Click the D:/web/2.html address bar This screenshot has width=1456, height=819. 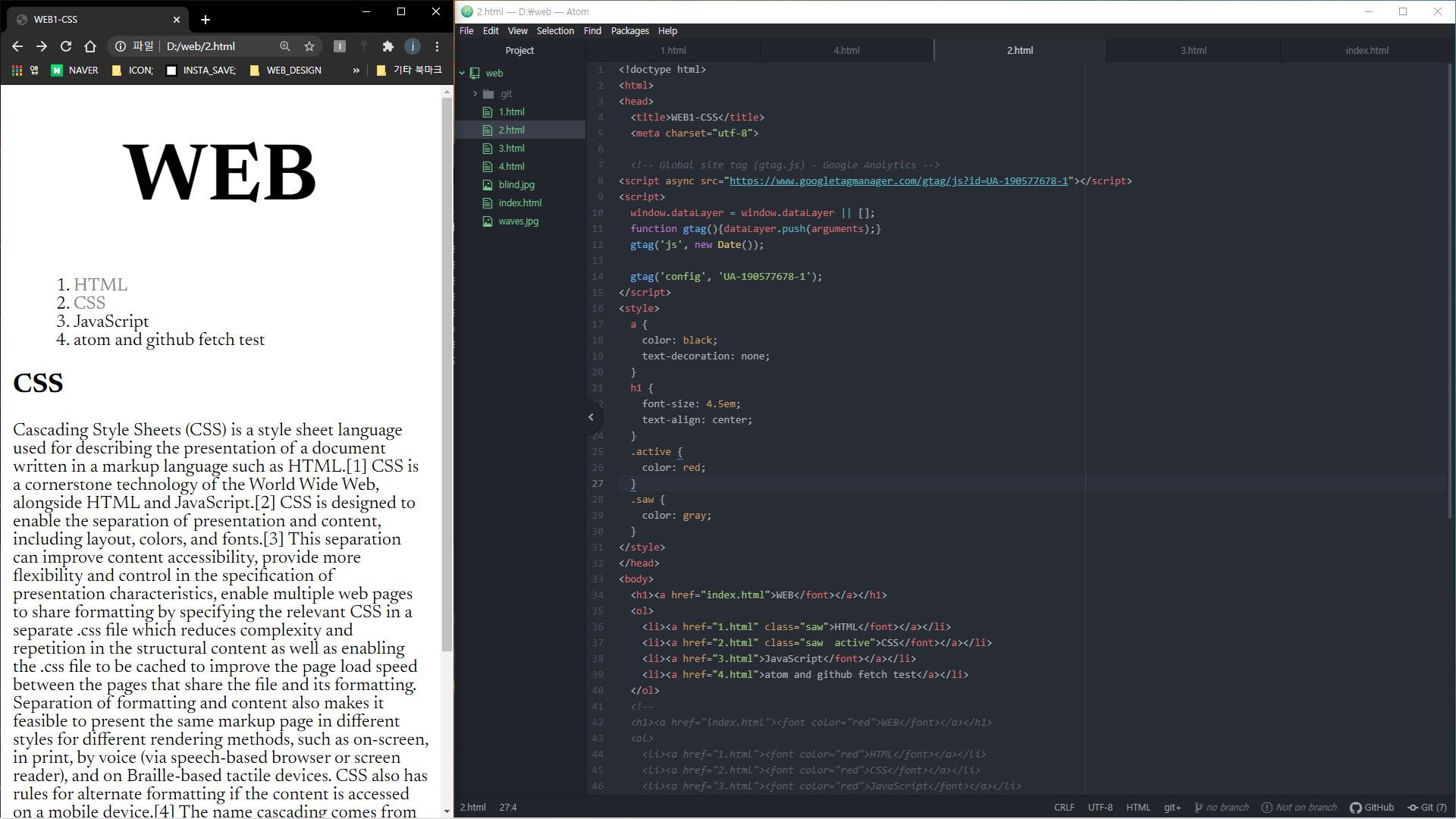(201, 46)
